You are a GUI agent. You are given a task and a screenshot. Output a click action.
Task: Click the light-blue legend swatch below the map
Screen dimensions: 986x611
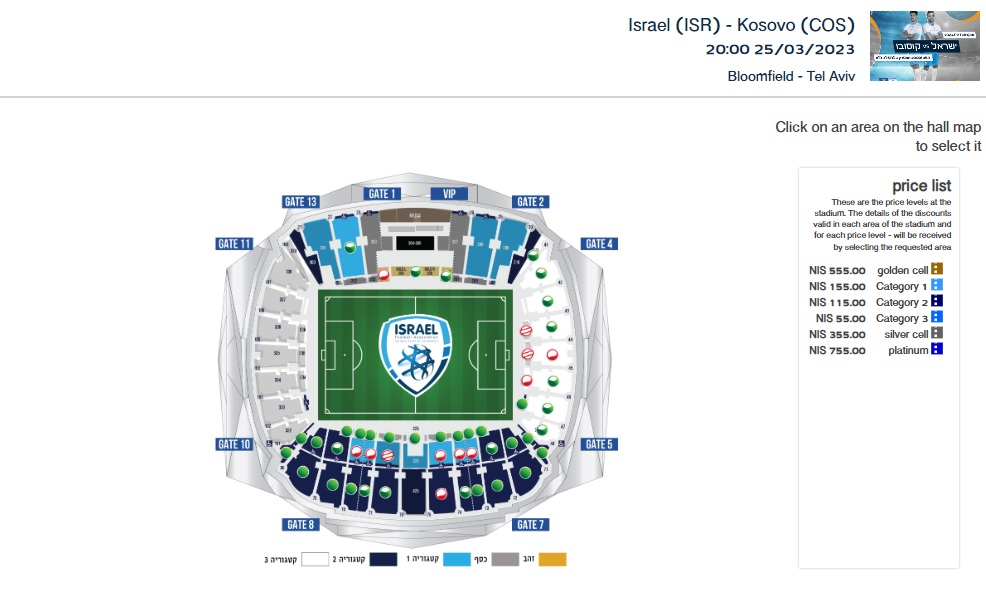coord(457,560)
